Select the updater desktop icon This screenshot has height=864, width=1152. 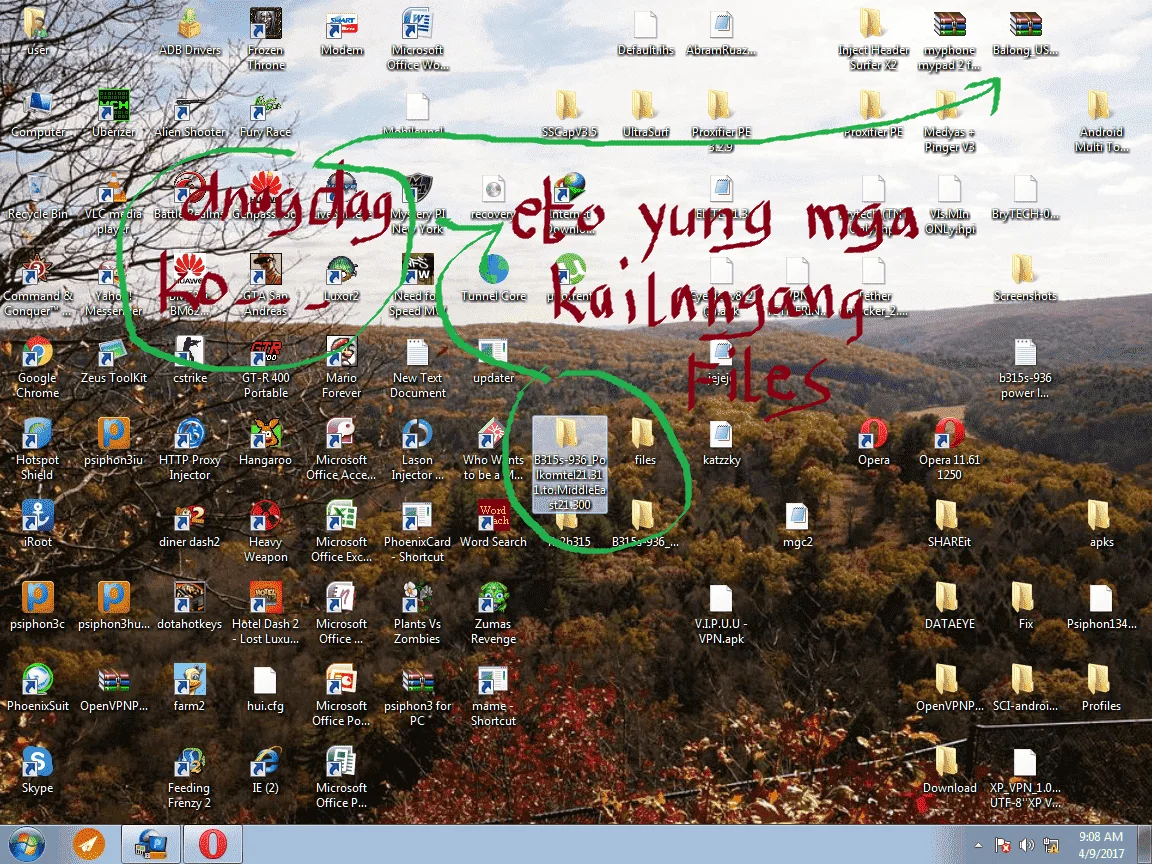493,361
